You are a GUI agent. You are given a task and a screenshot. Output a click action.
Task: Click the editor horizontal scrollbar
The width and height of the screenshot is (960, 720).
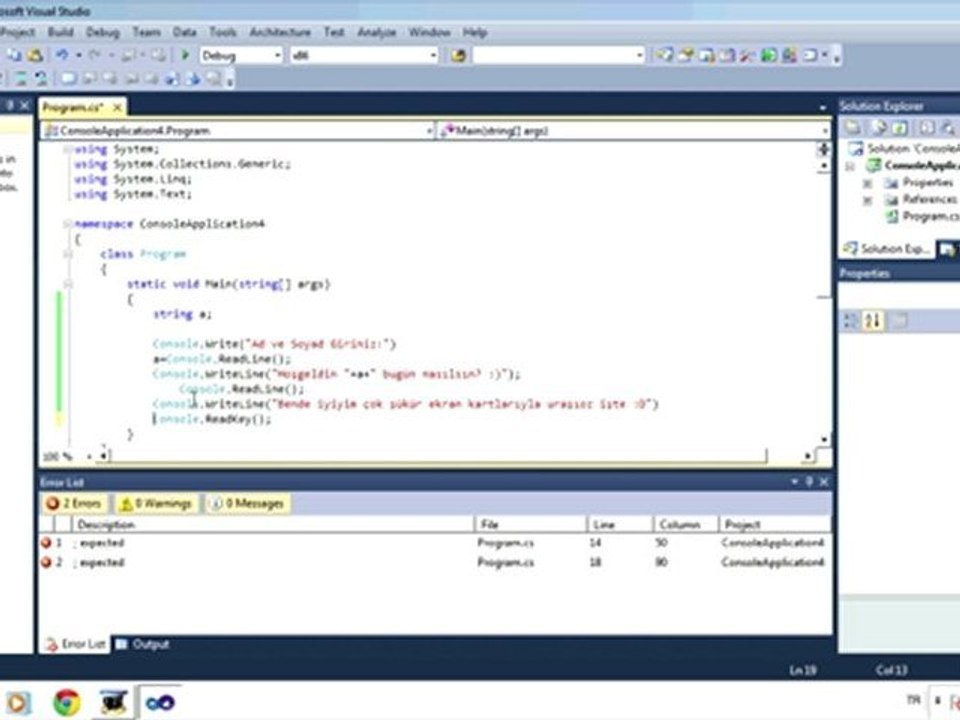click(x=456, y=456)
